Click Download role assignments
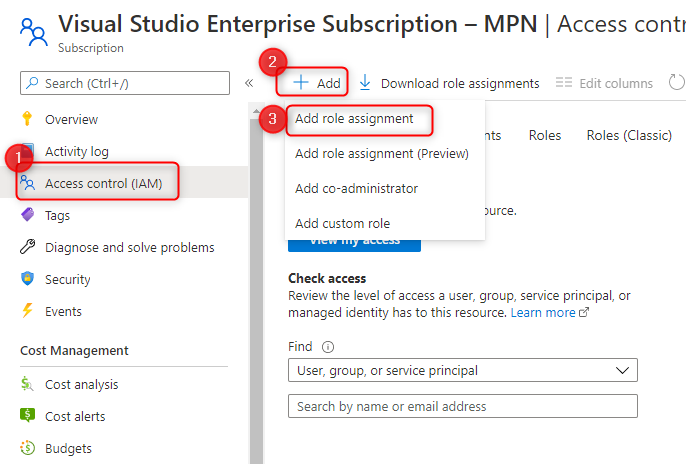Screen dimensions: 686x464 [460, 83]
